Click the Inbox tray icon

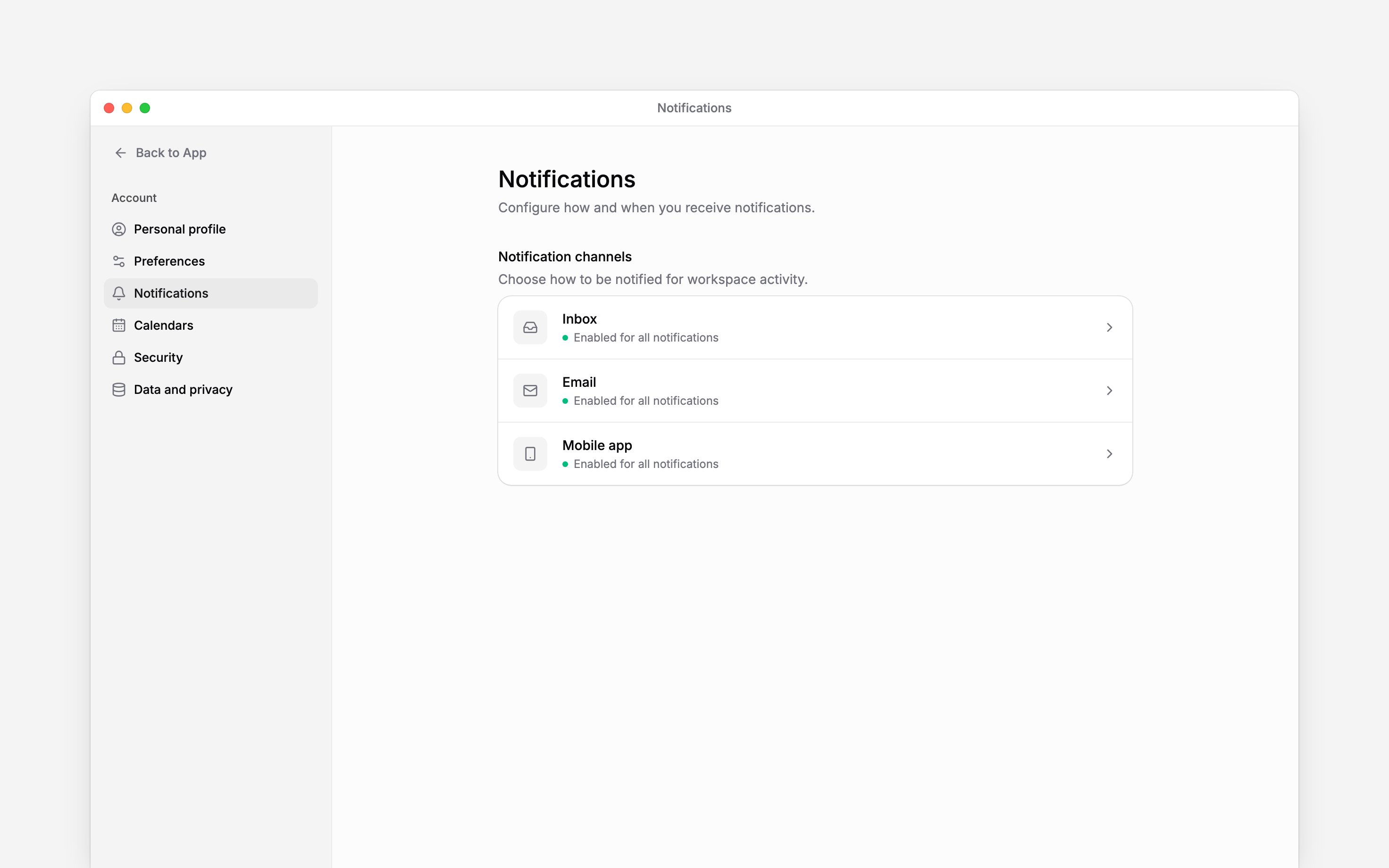pyautogui.click(x=530, y=328)
